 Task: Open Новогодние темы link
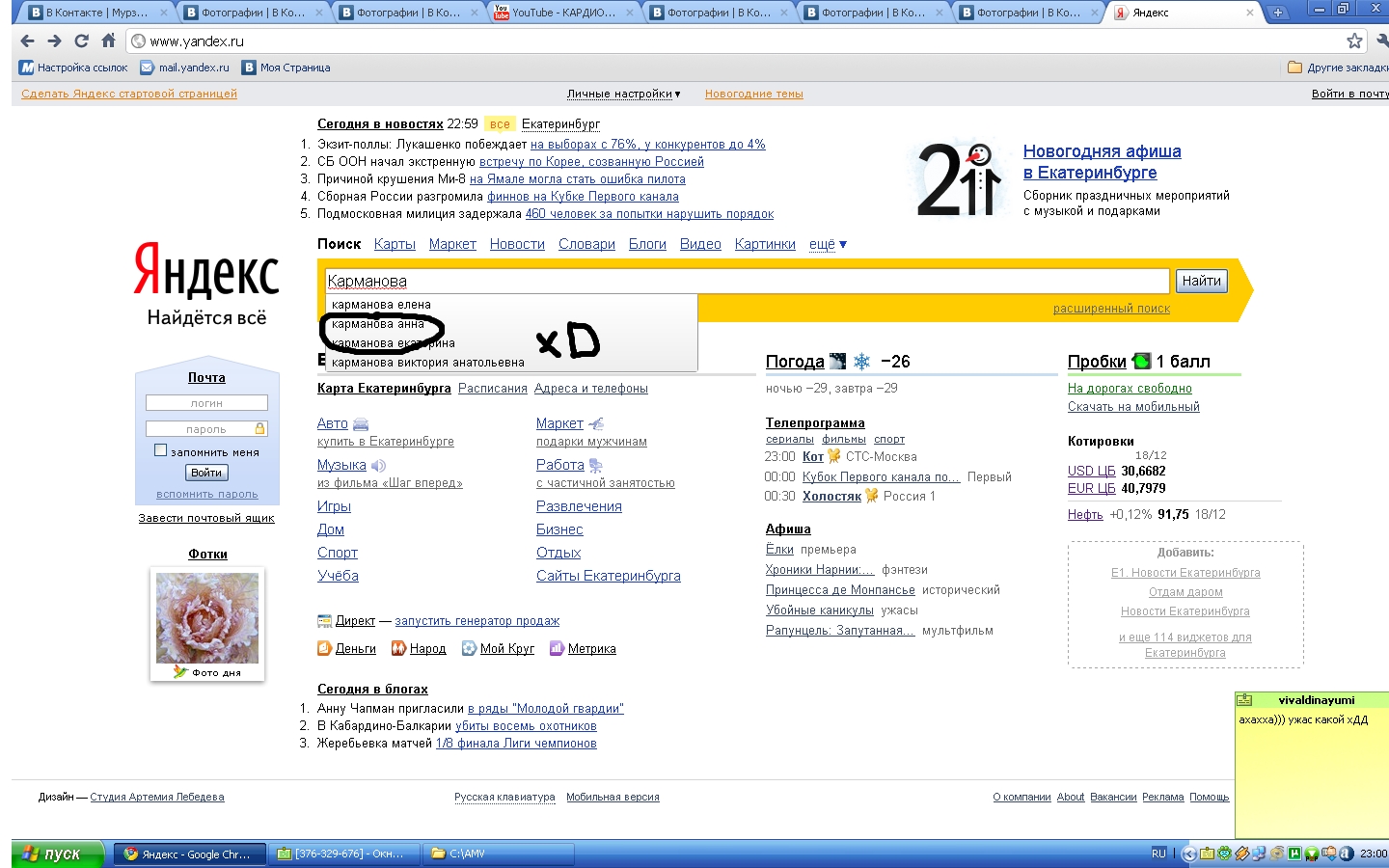(x=753, y=94)
